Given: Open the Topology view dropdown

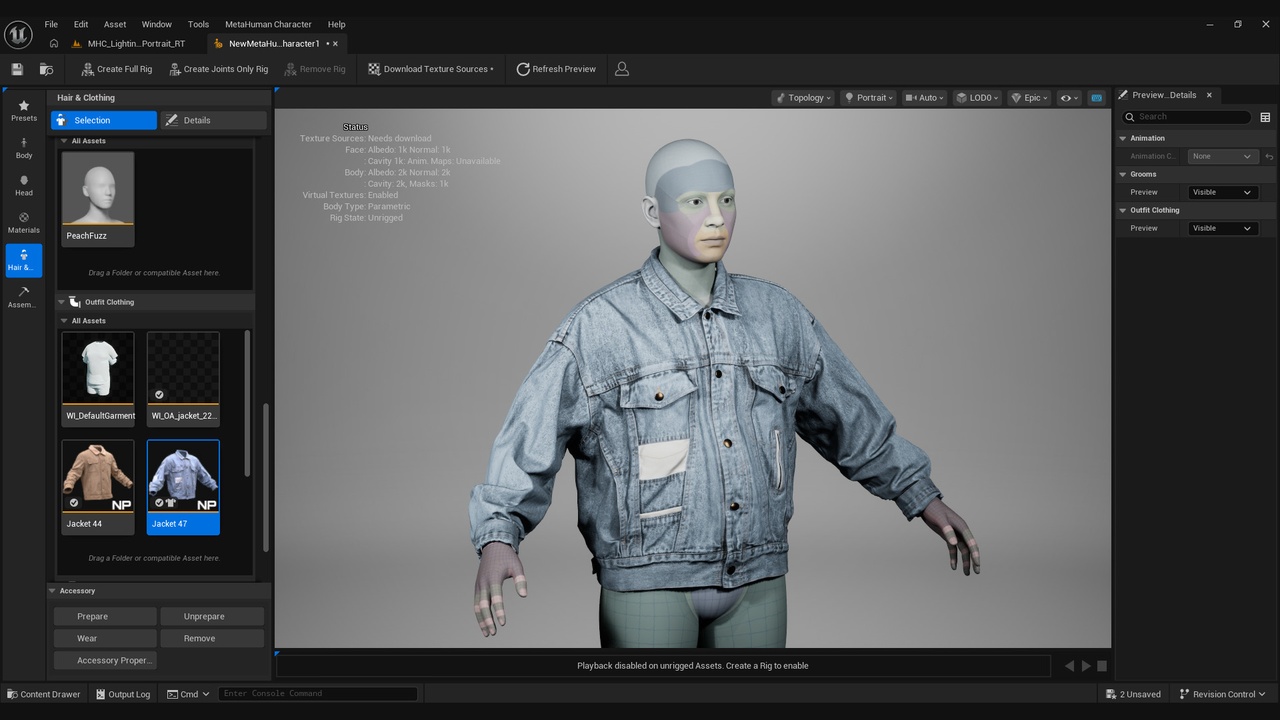Looking at the screenshot, I should (803, 98).
